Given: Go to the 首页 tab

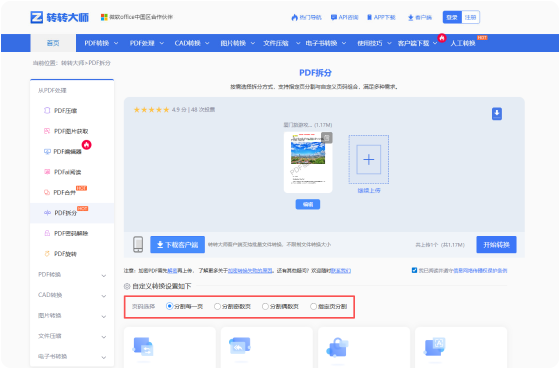Looking at the screenshot, I should (53, 43).
